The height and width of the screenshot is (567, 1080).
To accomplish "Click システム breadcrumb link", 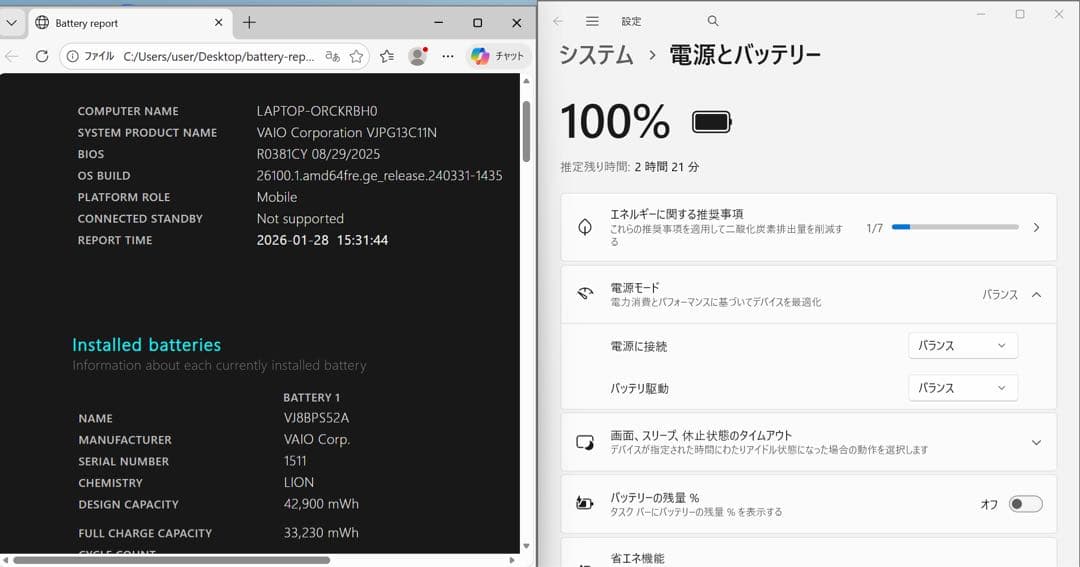I will point(596,54).
